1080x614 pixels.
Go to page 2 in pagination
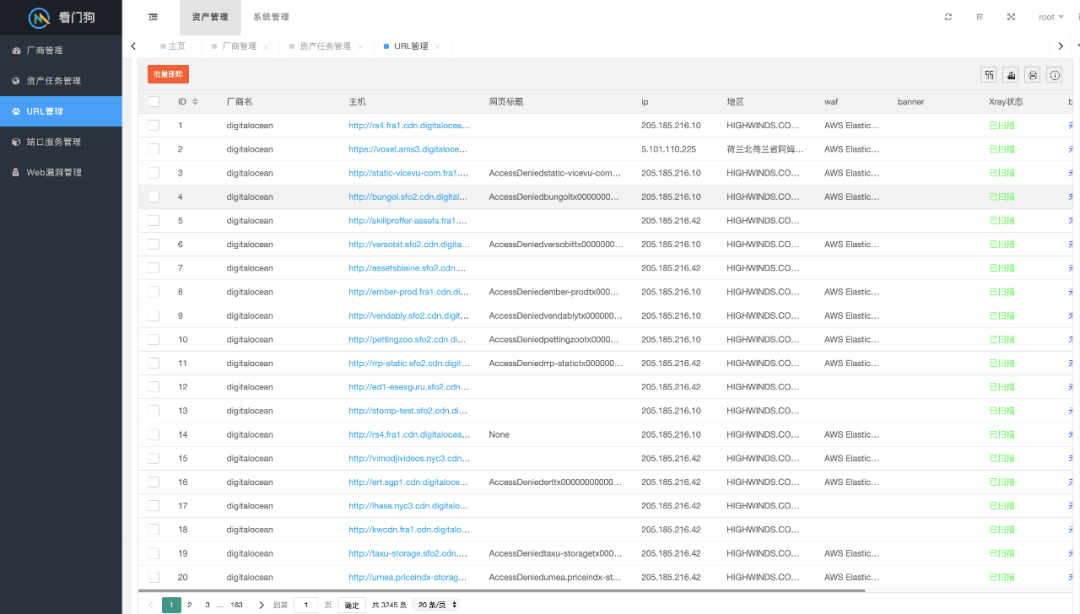tap(189, 605)
